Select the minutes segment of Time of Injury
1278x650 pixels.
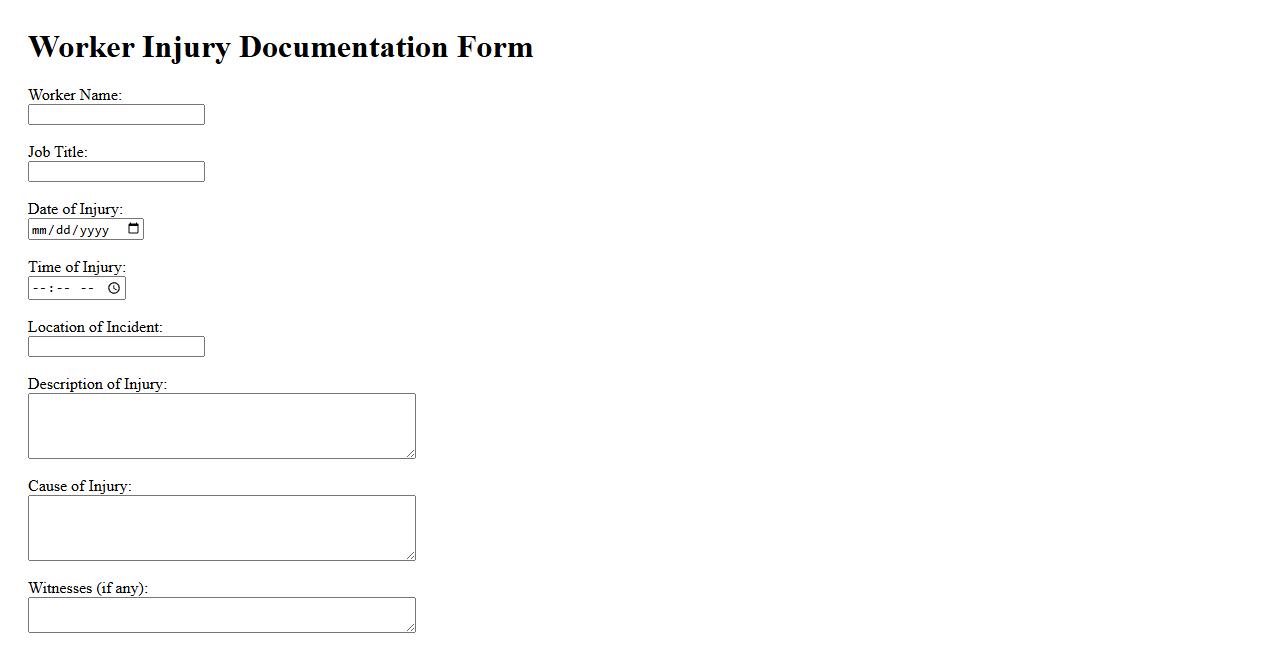63,288
